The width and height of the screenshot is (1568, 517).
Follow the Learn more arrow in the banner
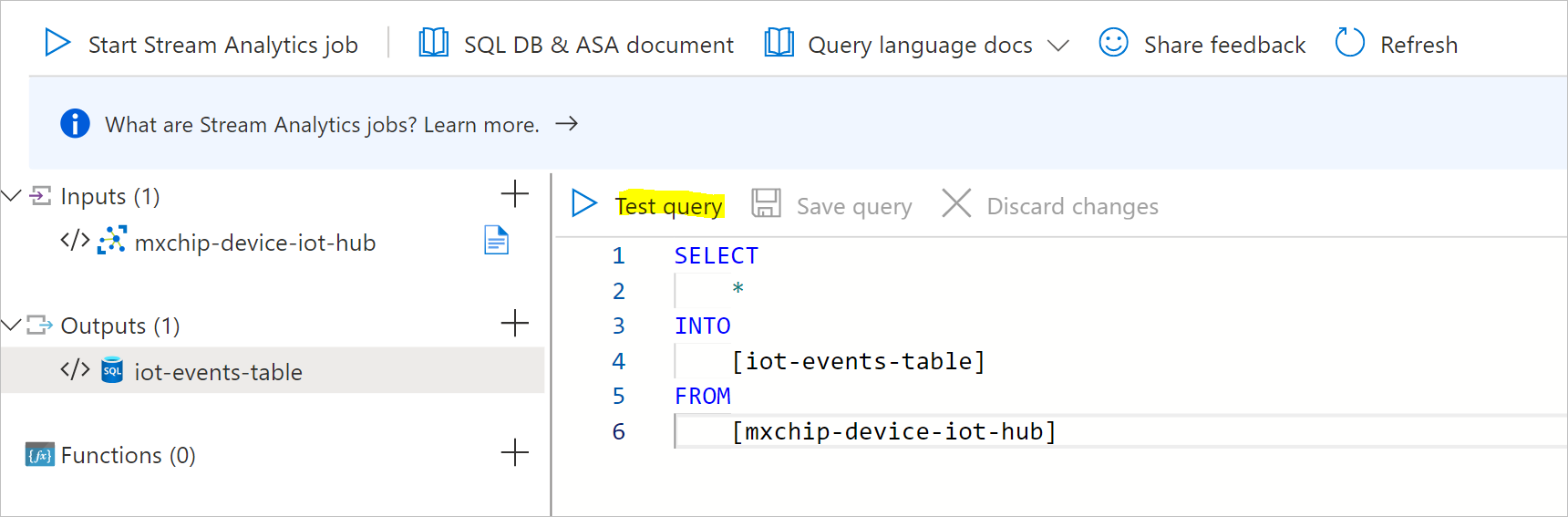[x=567, y=123]
